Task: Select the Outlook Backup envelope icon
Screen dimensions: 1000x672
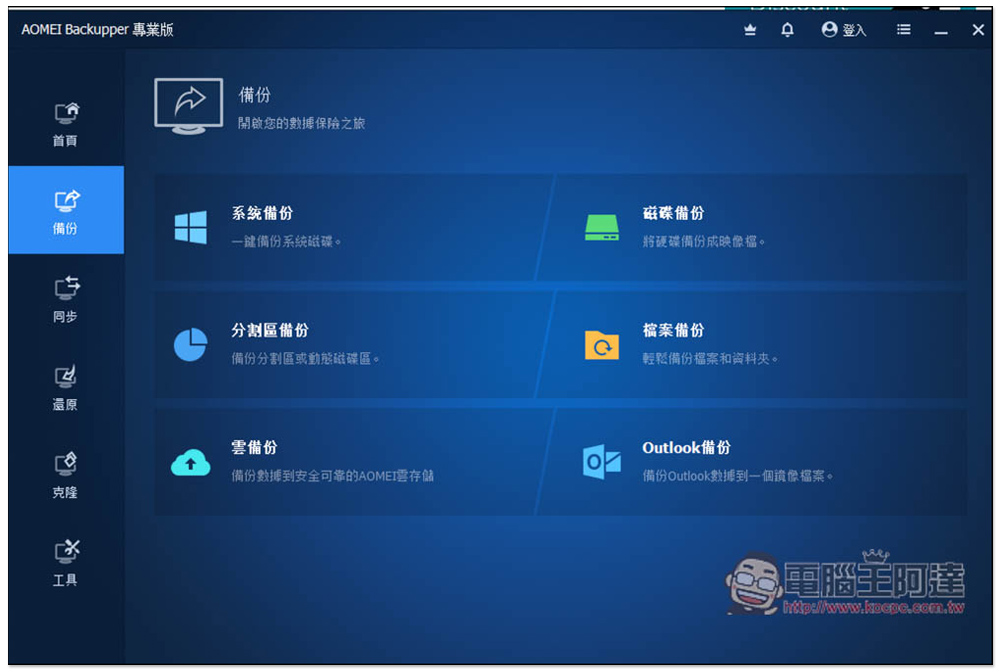Action: tap(601, 462)
